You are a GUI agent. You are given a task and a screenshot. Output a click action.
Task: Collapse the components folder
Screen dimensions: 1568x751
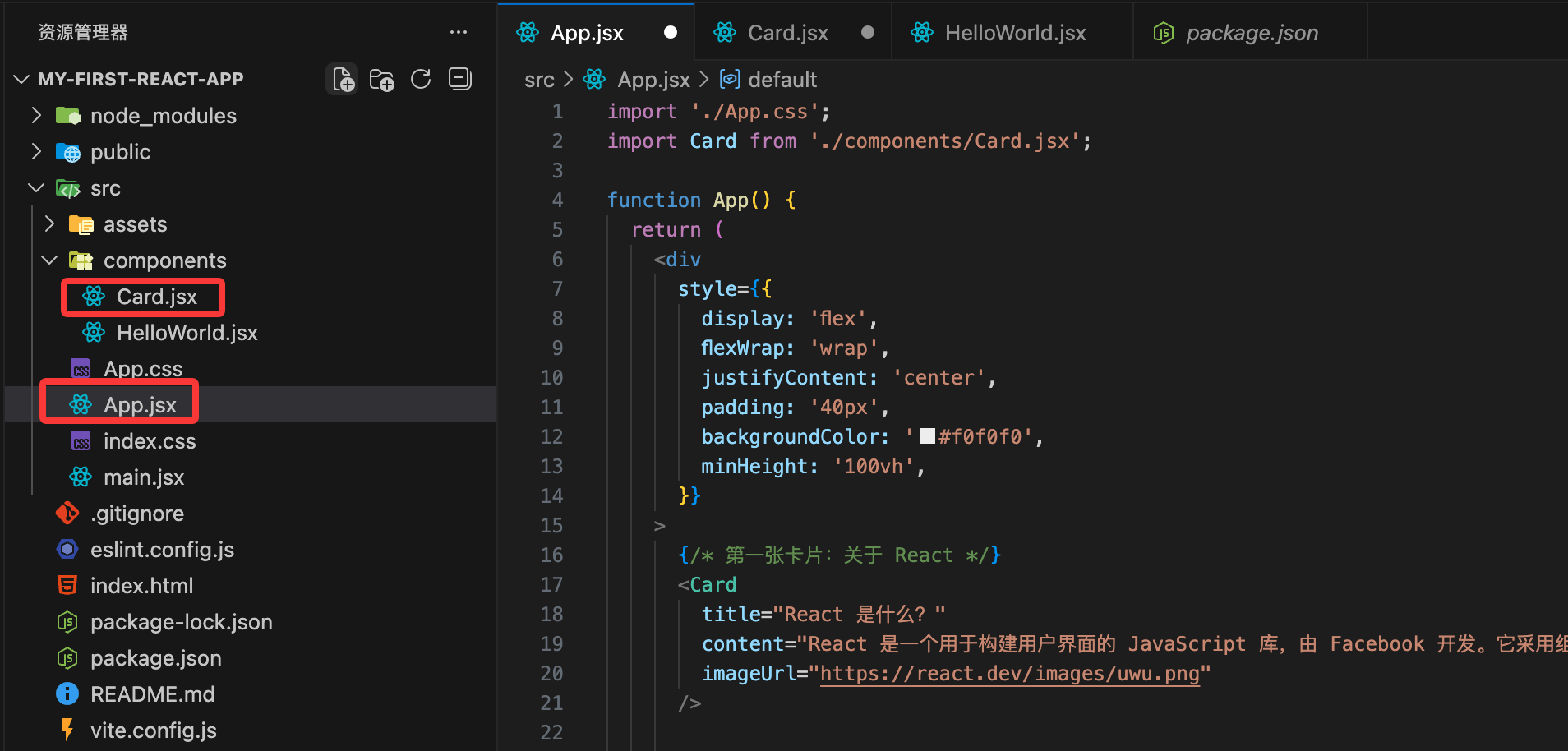point(49,260)
